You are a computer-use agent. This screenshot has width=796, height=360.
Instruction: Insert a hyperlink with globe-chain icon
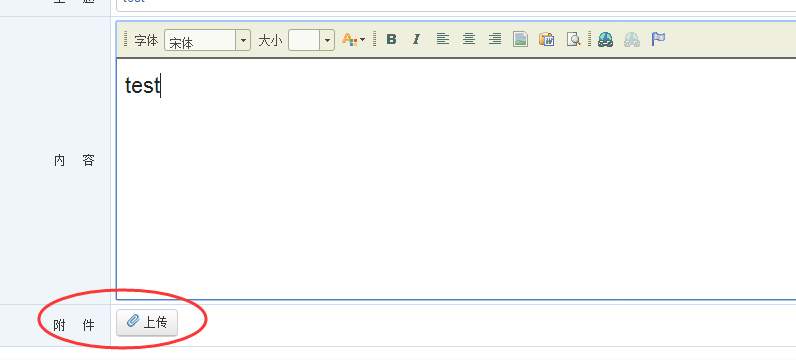605,39
